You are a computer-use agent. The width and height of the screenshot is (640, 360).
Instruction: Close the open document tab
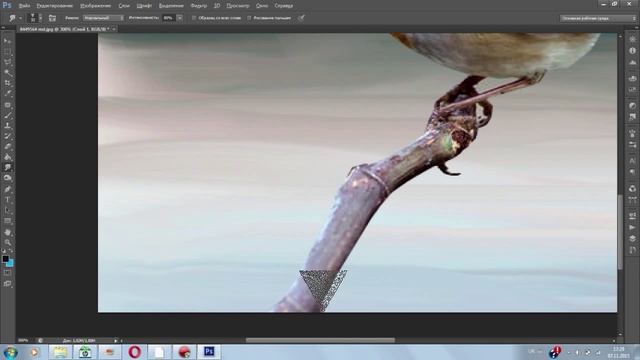click(x=114, y=29)
